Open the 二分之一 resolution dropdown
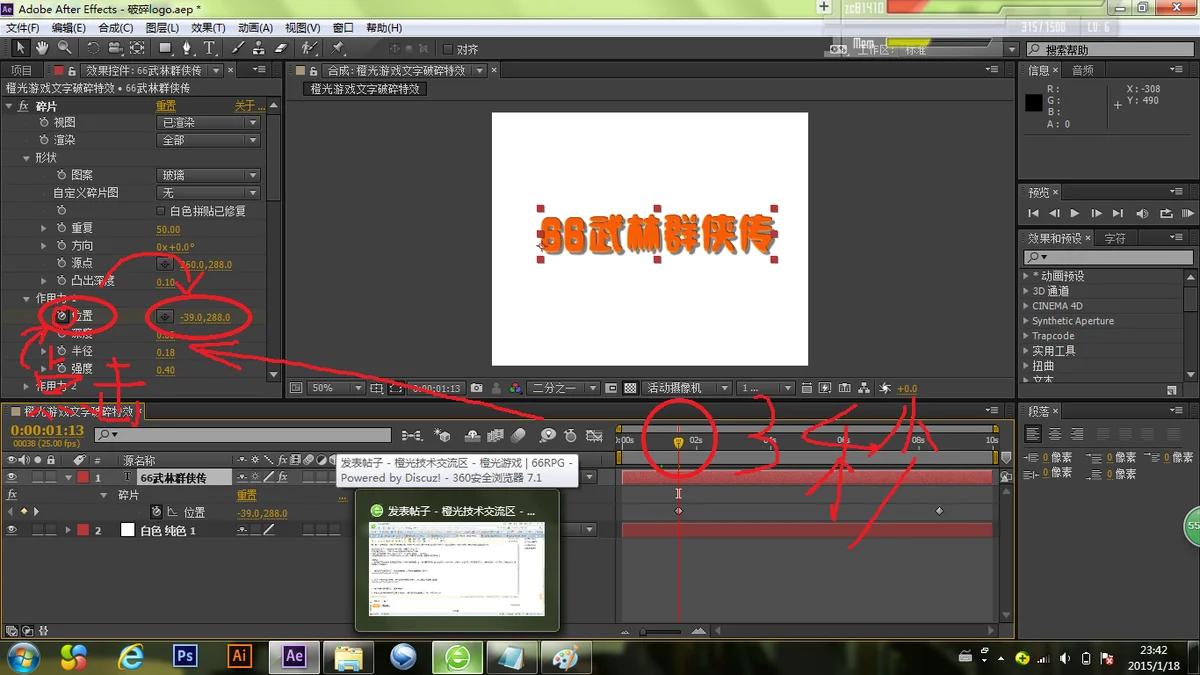Image resolution: width=1200 pixels, height=675 pixels. 564,388
